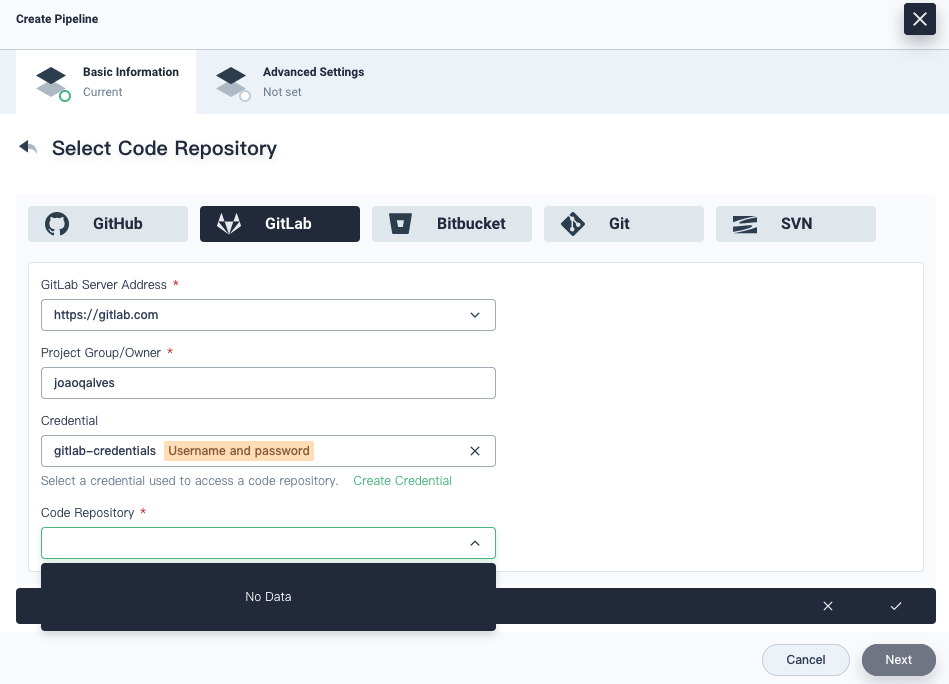Select the GitLab repository source icon
The width and height of the screenshot is (949, 684).
pyautogui.click(x=229, y=223)
